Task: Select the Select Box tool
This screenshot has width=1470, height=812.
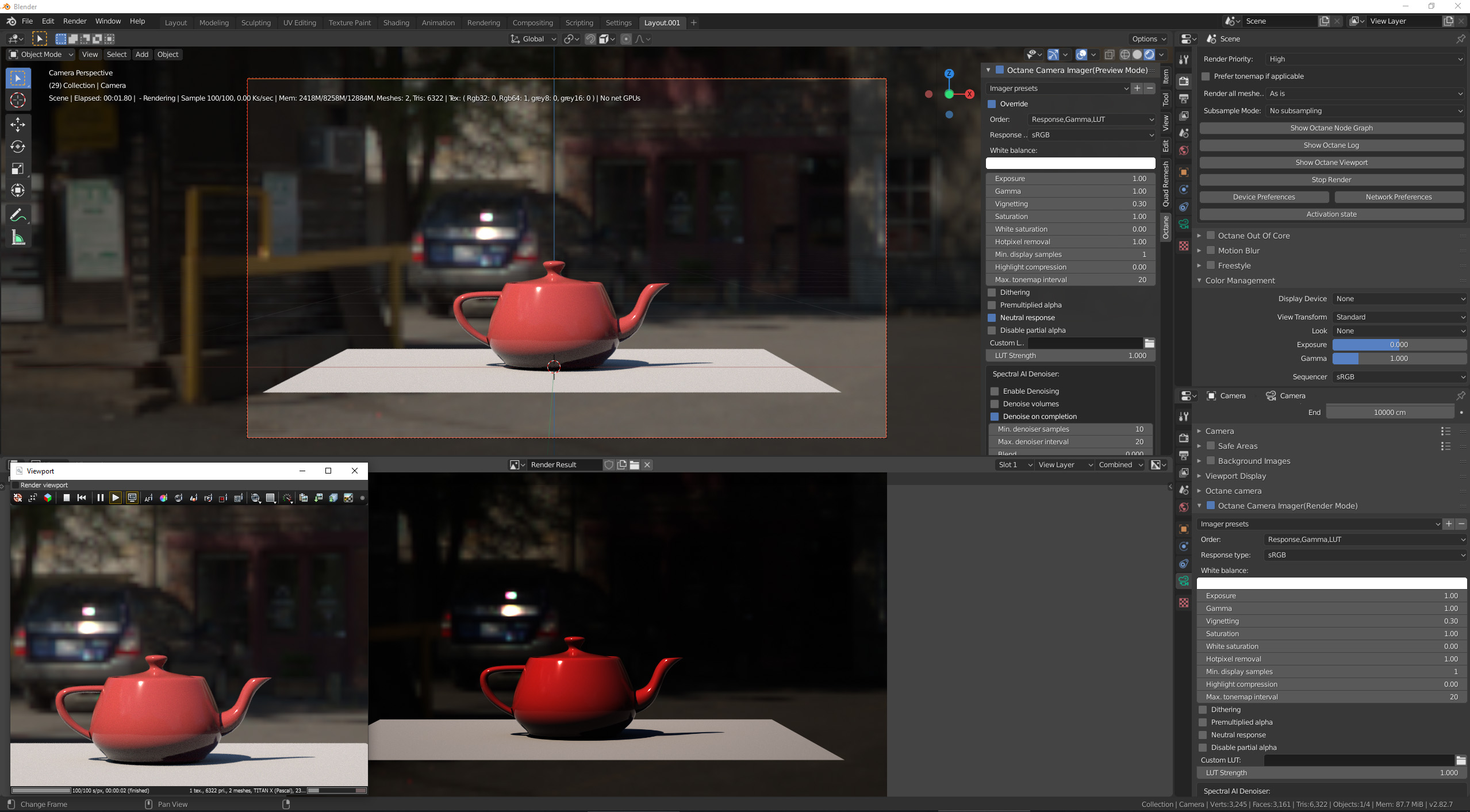Action: point(18,78)
